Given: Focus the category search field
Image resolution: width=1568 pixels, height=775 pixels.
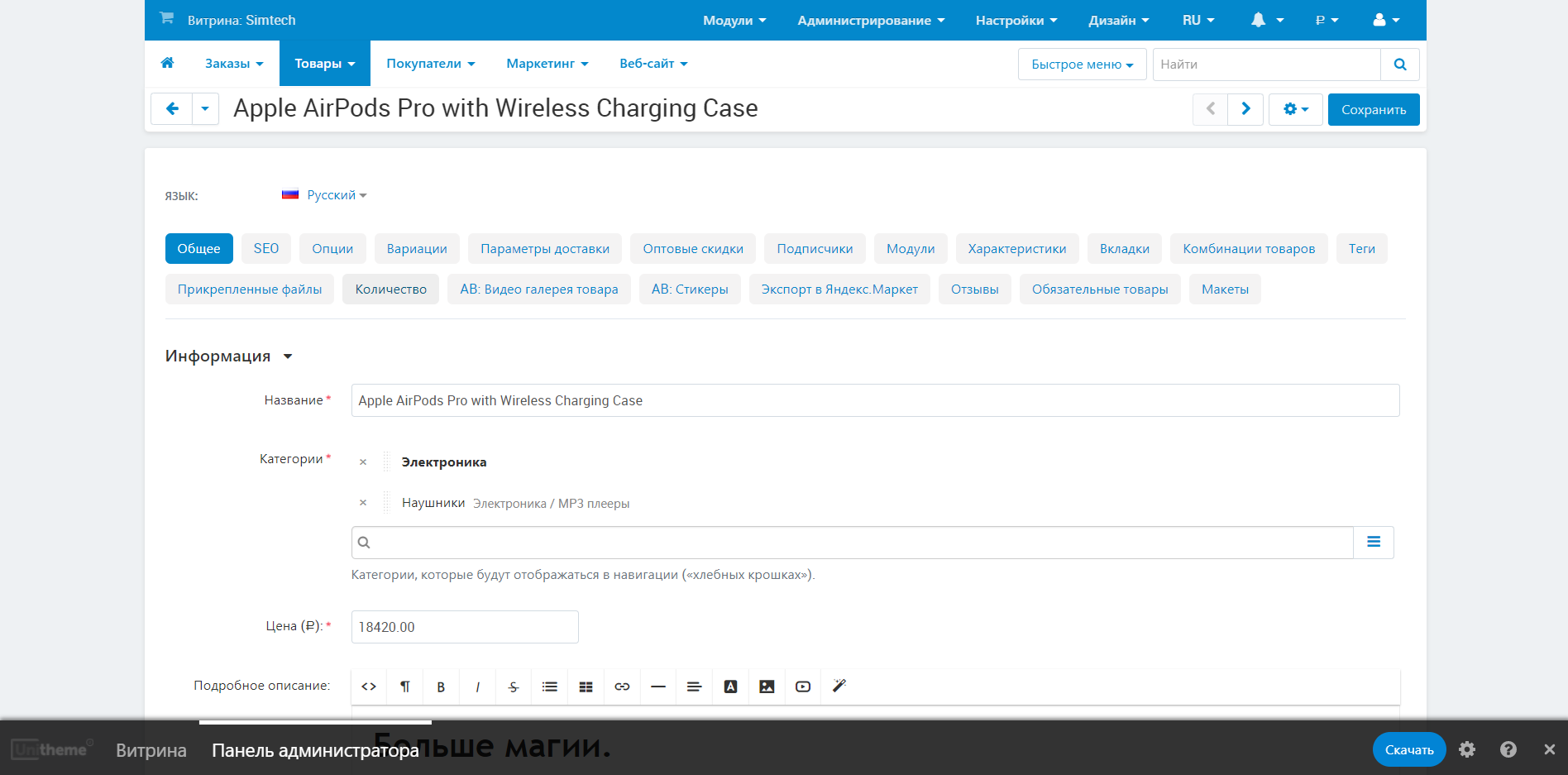Looking at the screenshot, I should (x=853, y=543).
